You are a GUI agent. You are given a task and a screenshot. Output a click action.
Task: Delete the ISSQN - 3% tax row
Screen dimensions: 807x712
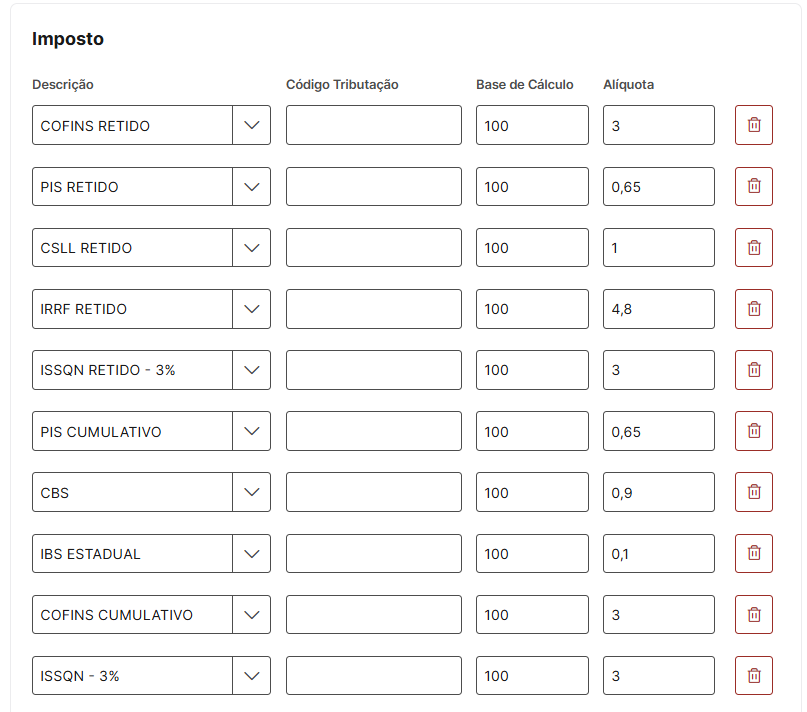753,675
